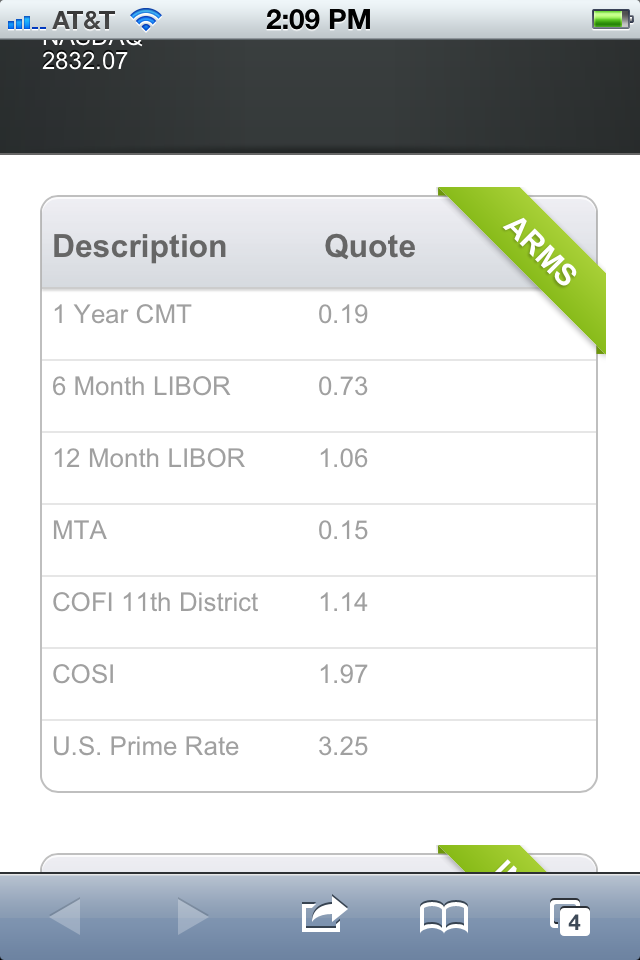The width and height of the screenshot is (640, 960).
Task: Tap the Safari back arrow
Action: point(65,916)
